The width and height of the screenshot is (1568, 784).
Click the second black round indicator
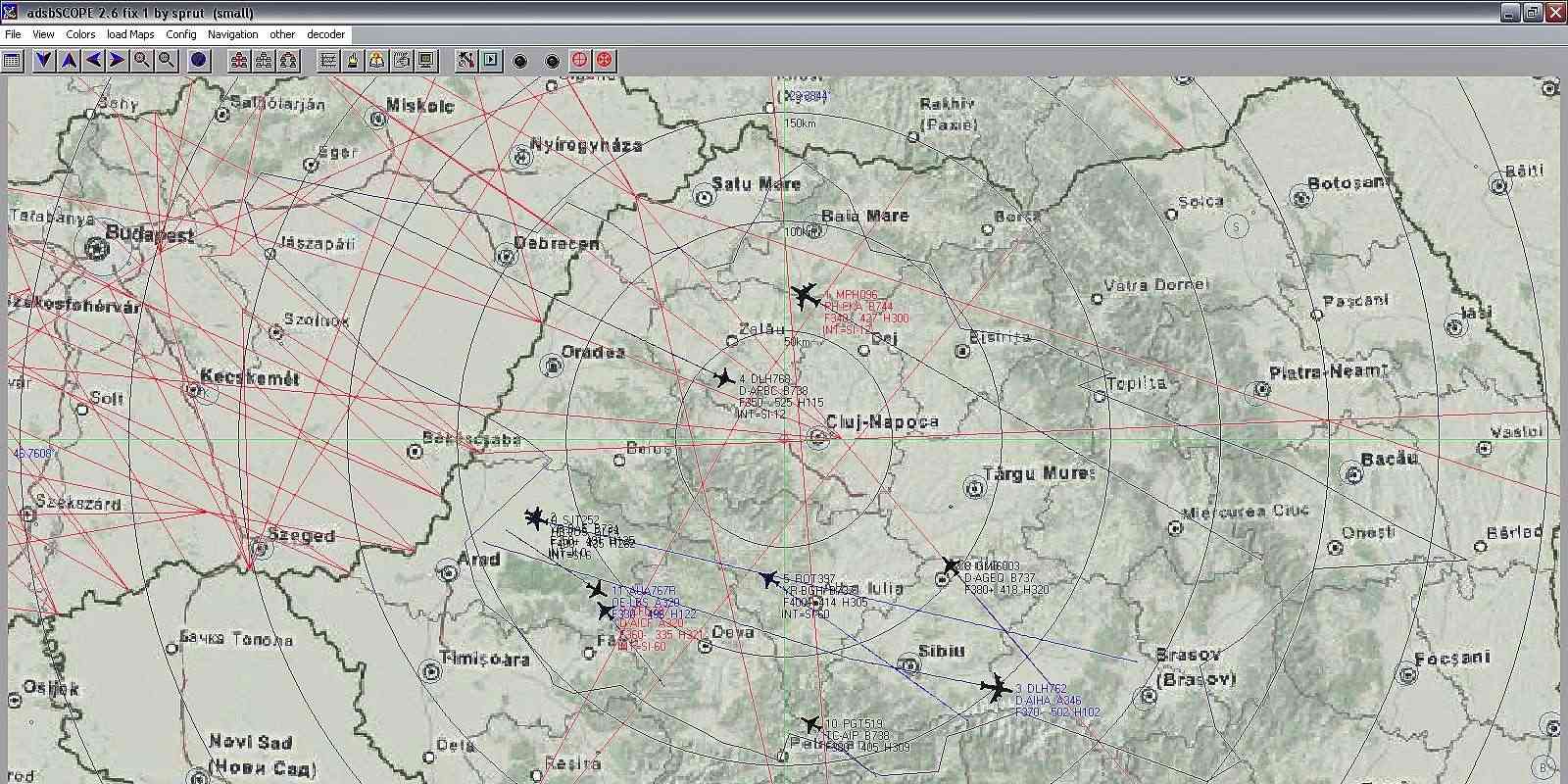pos(553,61)
